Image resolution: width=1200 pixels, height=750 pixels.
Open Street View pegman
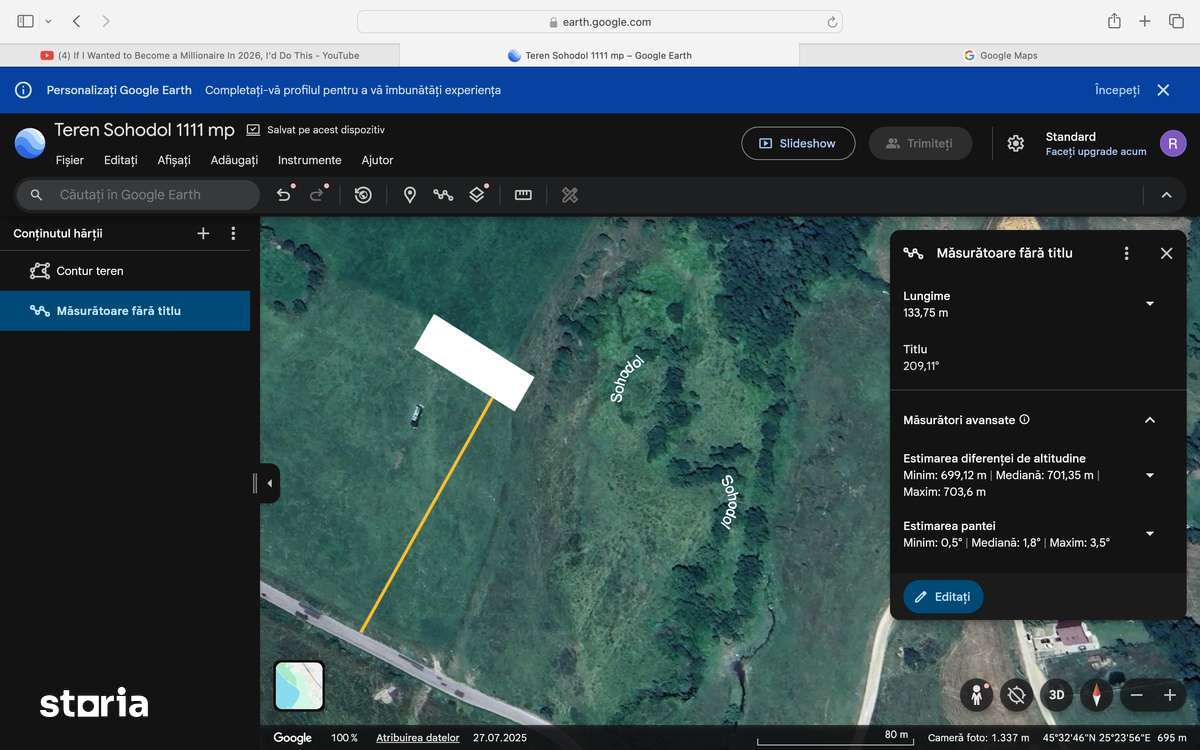[976, 695]
